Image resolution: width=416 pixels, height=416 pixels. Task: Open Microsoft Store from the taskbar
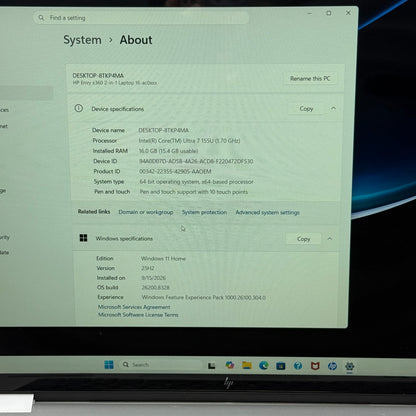[281, 366]
